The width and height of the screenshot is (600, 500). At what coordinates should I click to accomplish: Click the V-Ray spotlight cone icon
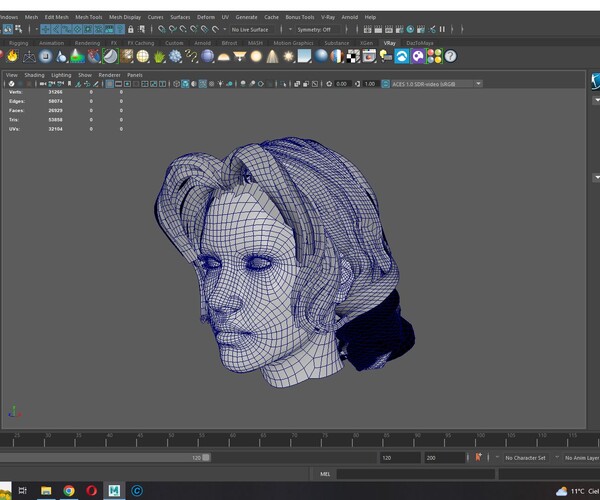(272, 56)
